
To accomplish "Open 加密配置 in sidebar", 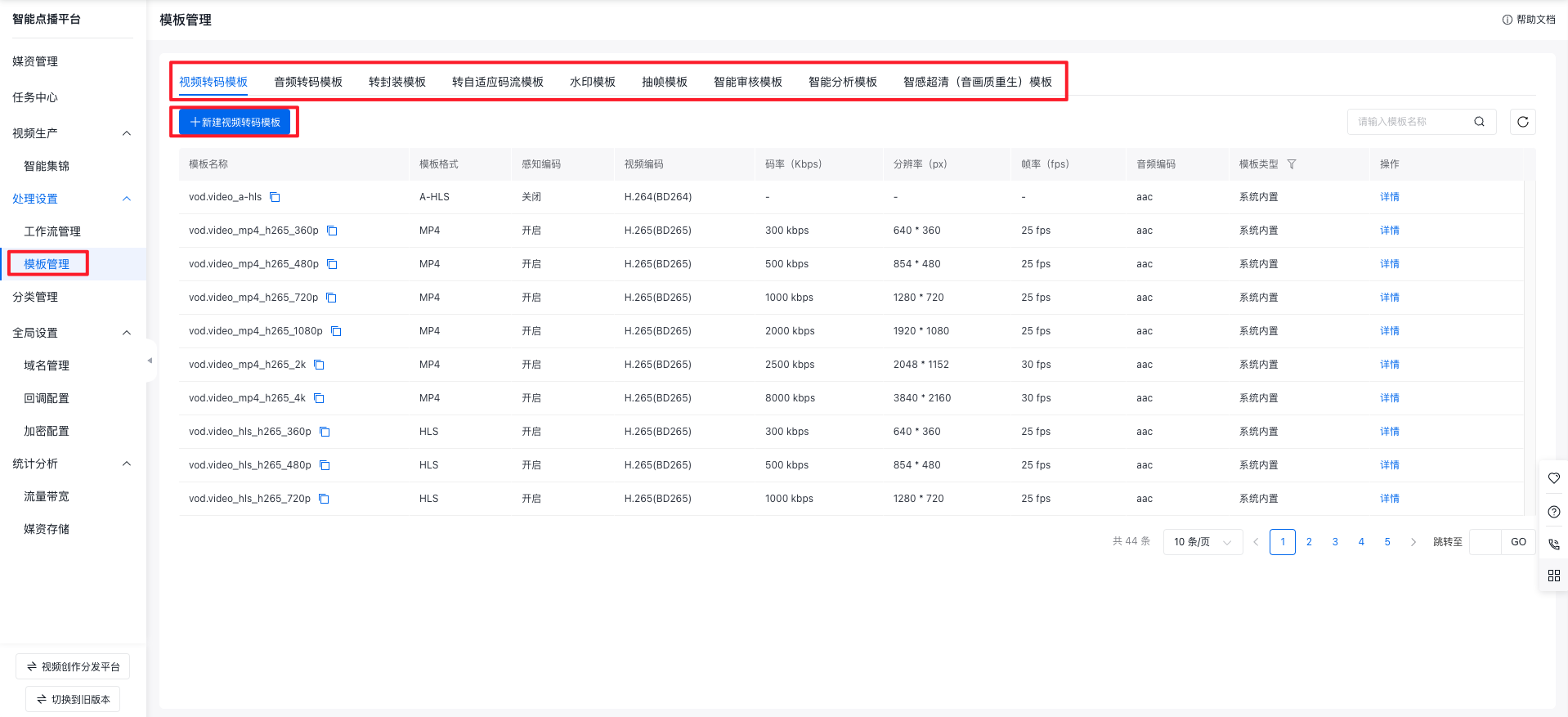I will [47, 431].
